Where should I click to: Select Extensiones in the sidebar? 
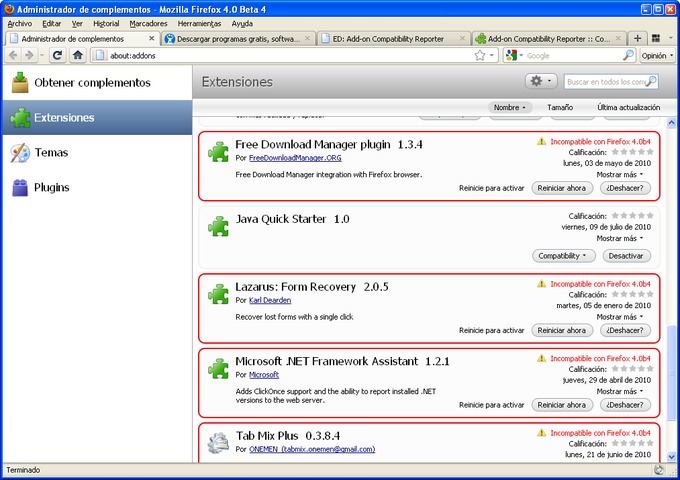tap(97, 118)
